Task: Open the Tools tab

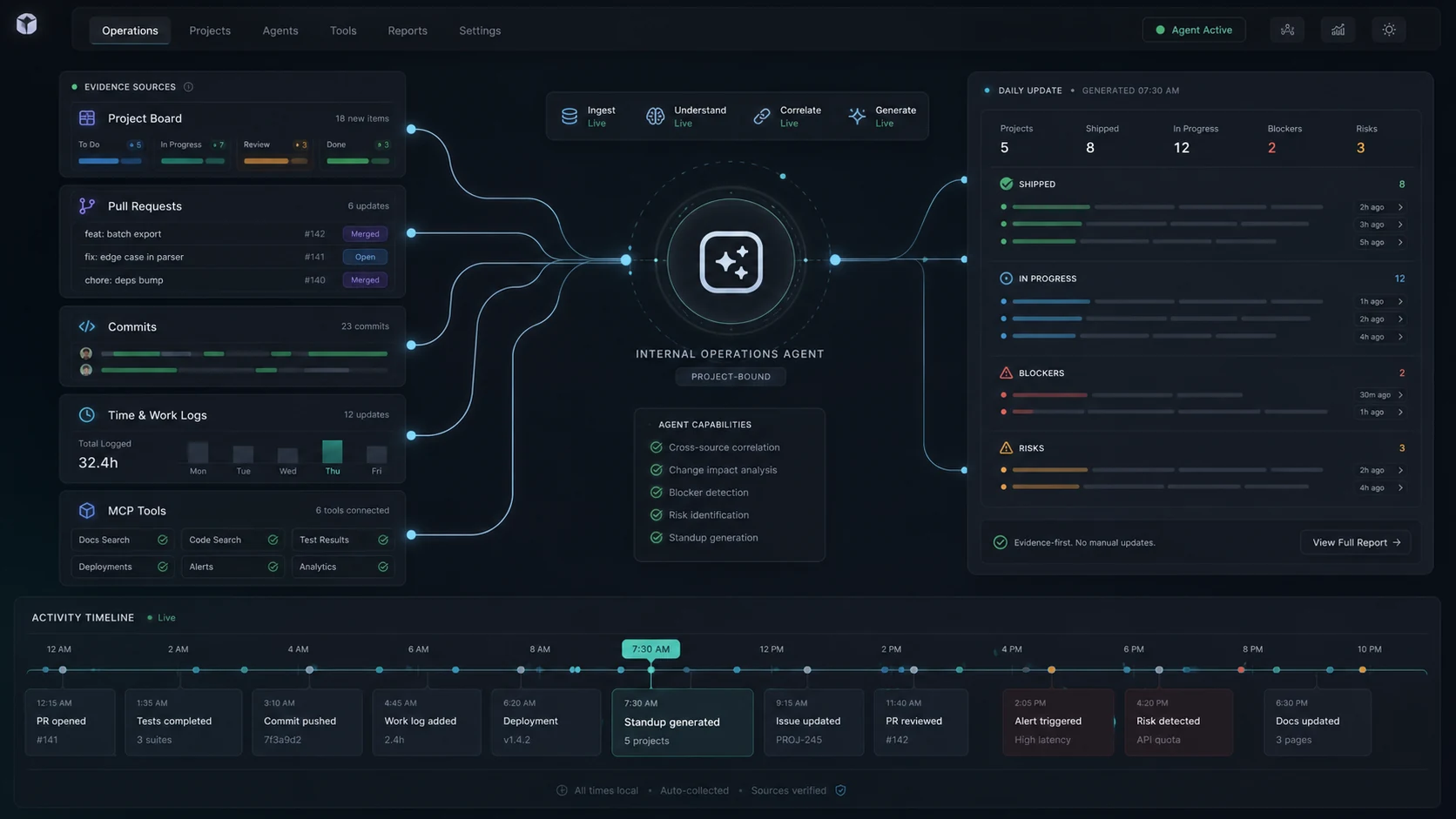Action: [343, 30]
